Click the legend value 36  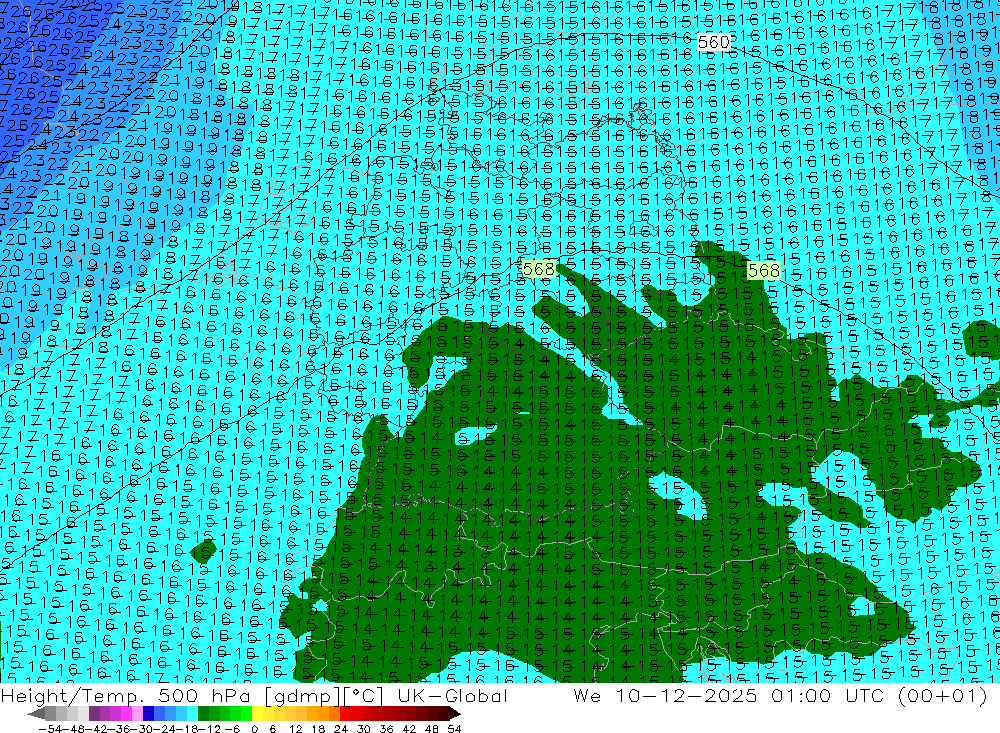tap(386, 729)
